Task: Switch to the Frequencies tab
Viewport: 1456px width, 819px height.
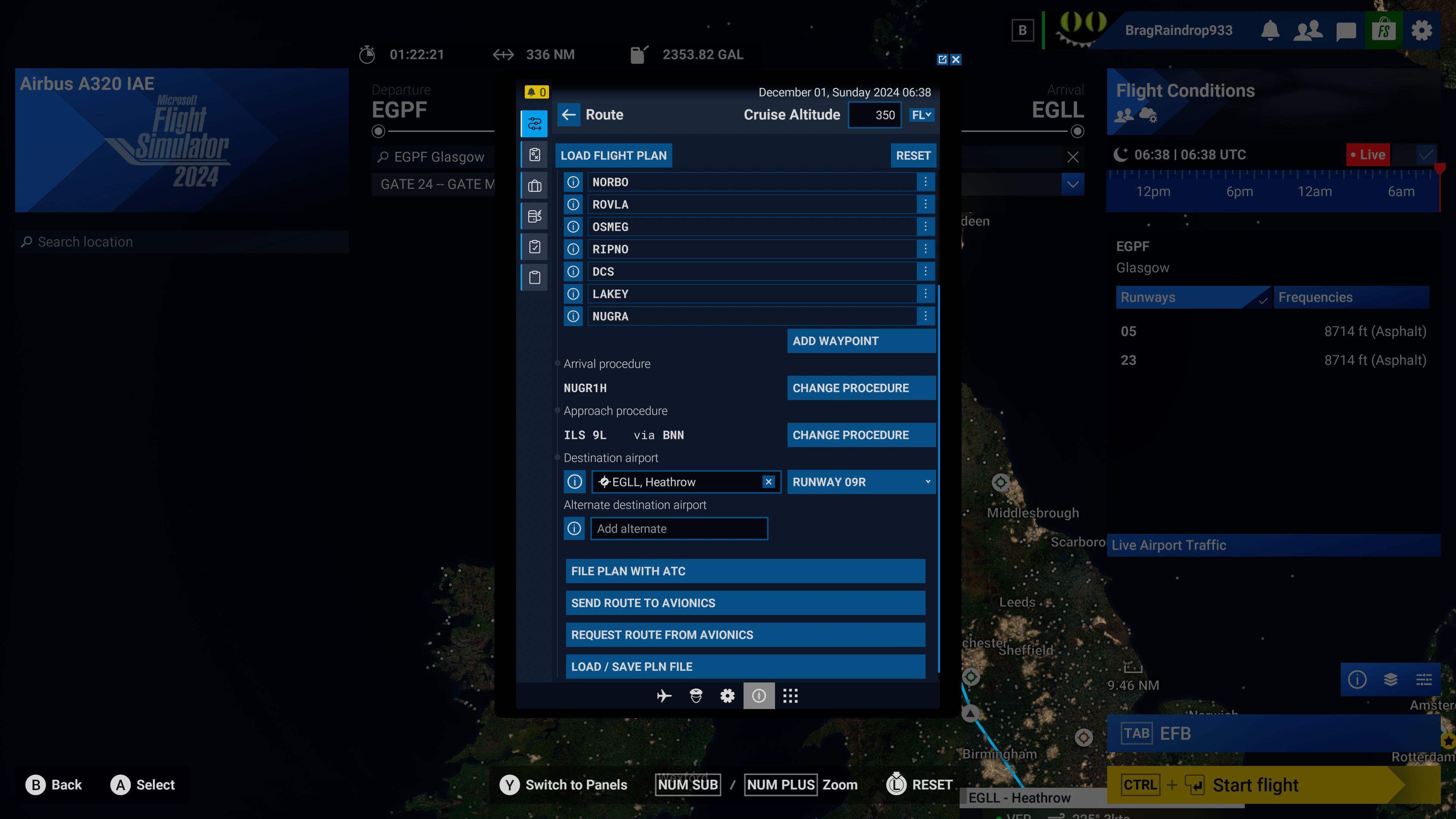Action: pyautogui.click(x=1351, y=297)
